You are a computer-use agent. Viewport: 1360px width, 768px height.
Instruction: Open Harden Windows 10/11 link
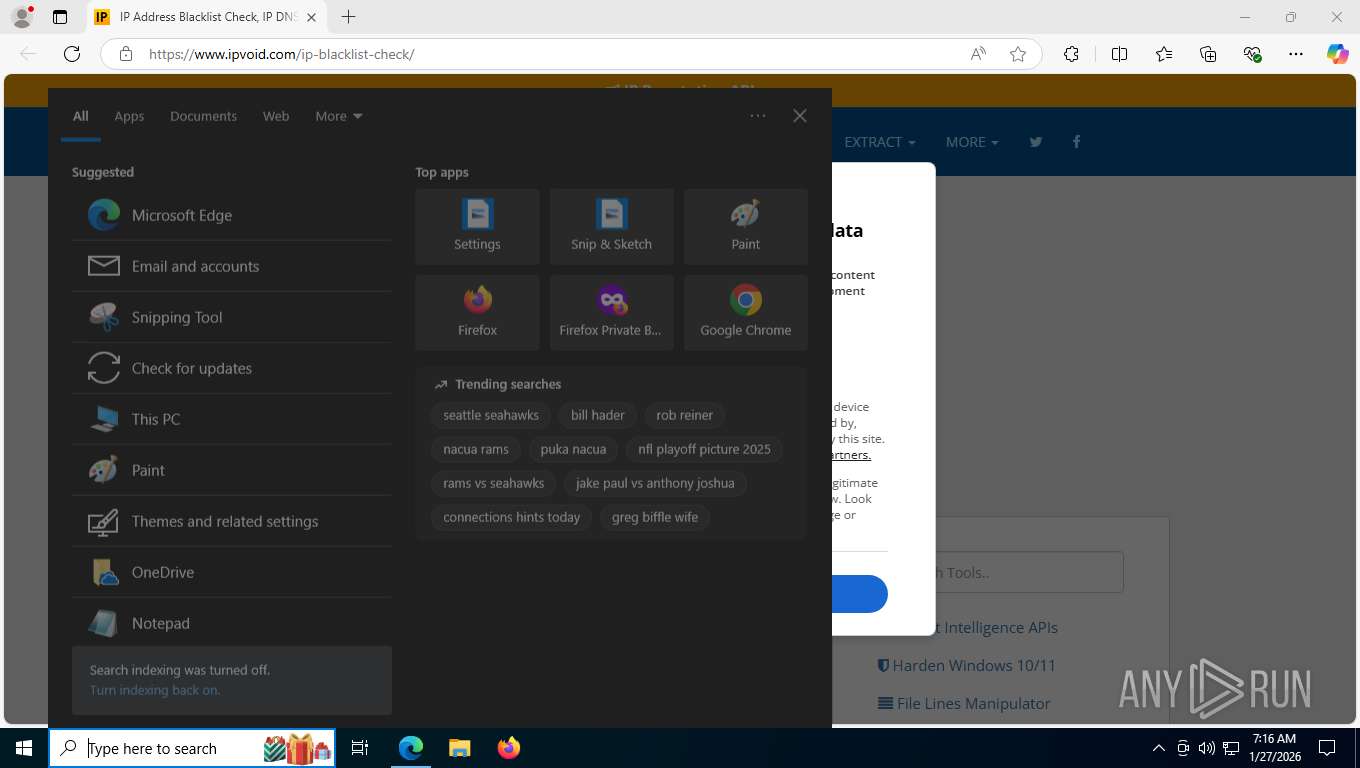[x=966, y=665]
